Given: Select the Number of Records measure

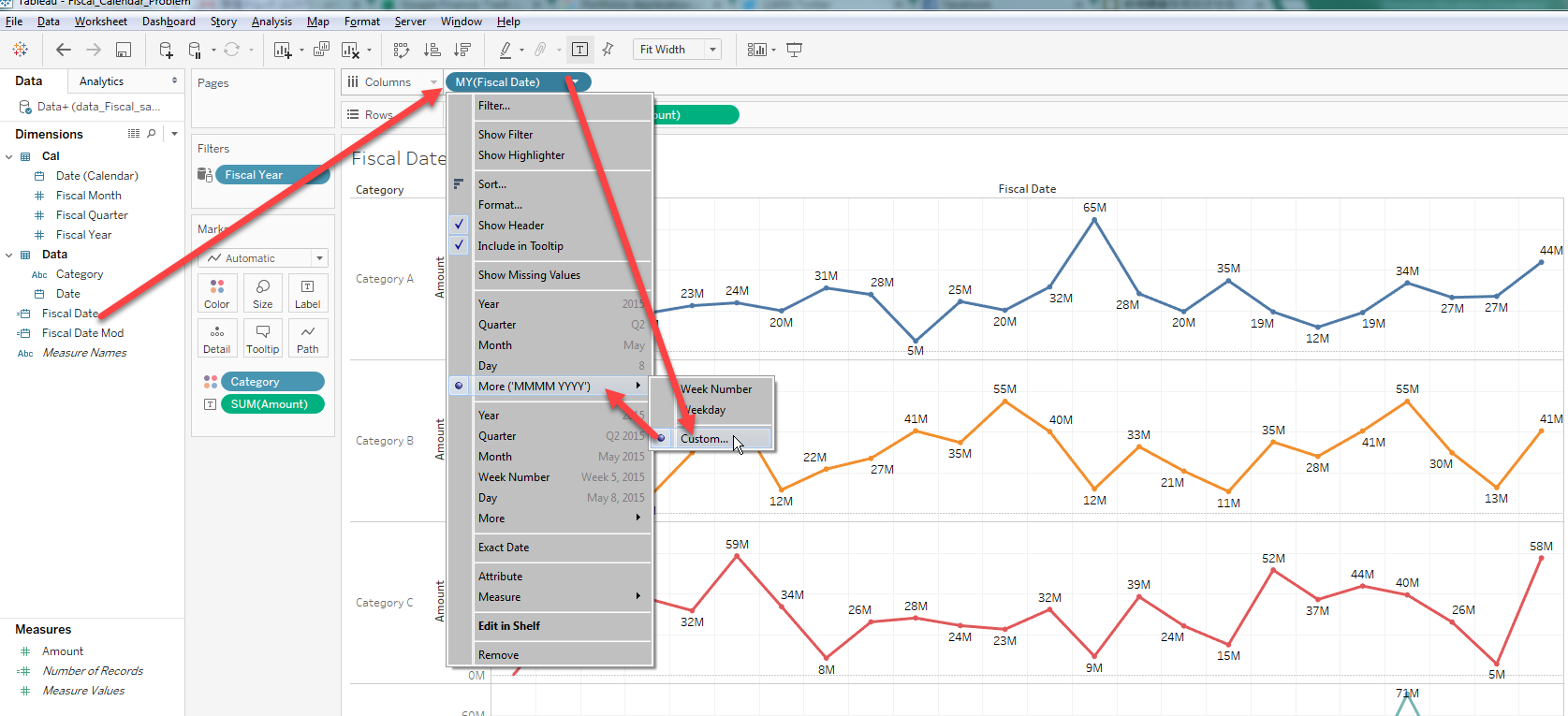Looking at the screenshot, I should (93, 671).
